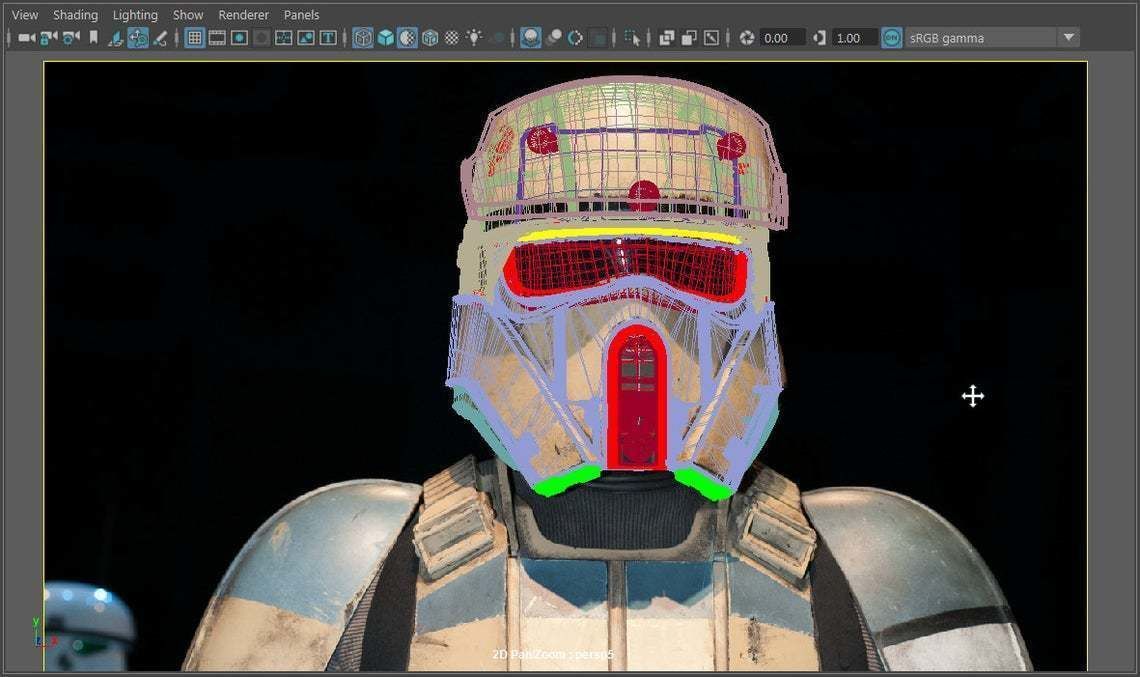Select the Grease Pencil tool icon
The image size is (1140, 677).
[160, 38]
